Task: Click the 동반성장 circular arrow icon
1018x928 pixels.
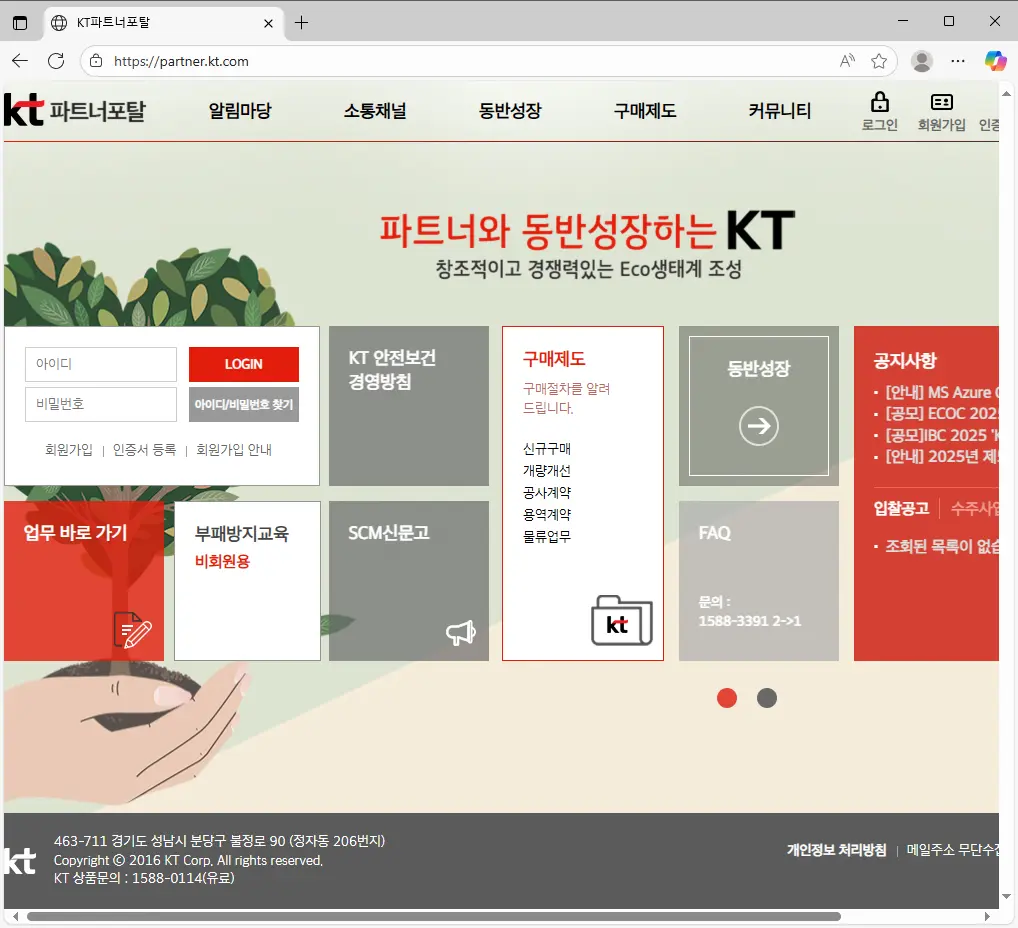Action: (758, 425)
